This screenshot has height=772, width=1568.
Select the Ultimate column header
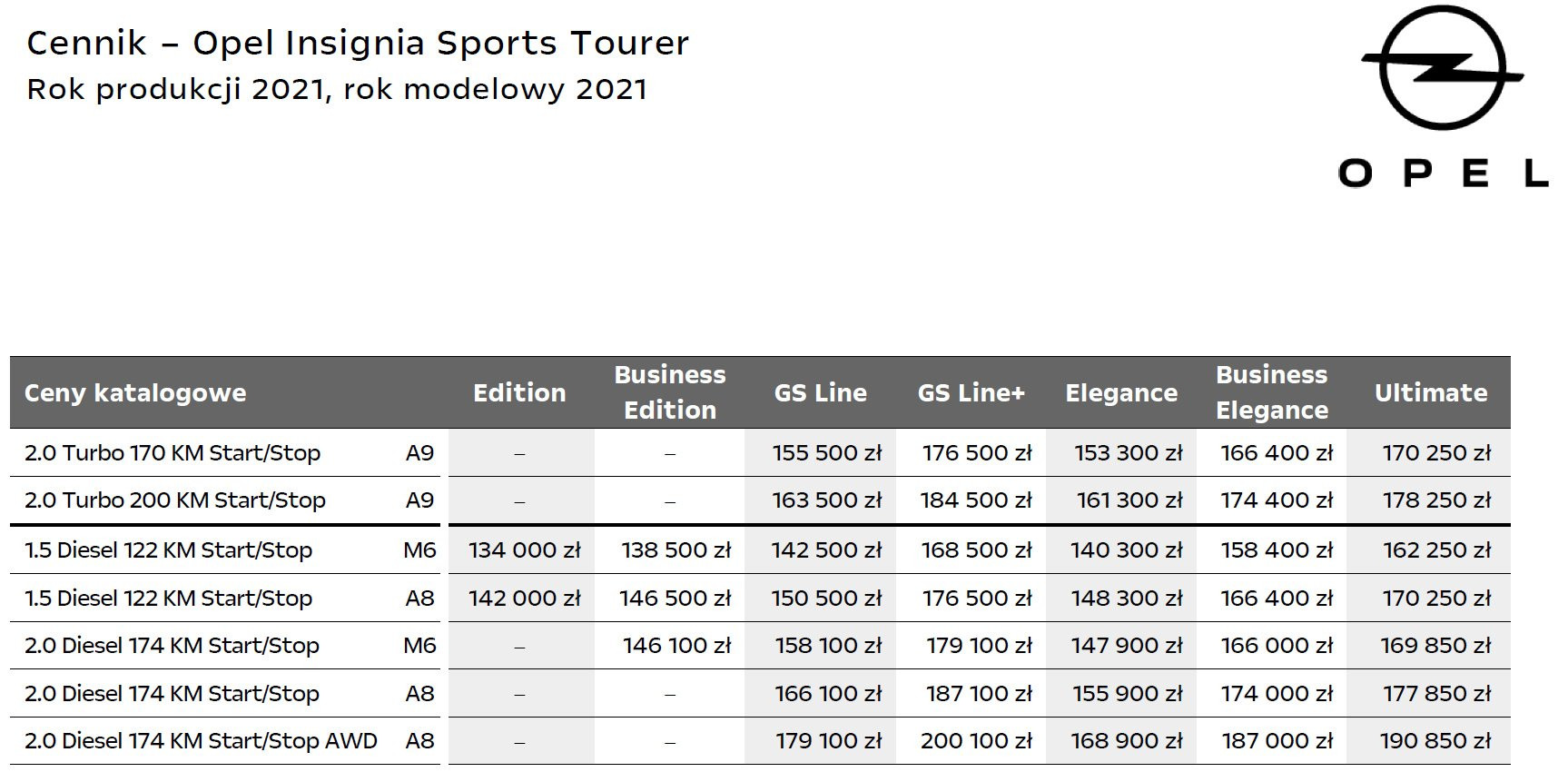click(x=1431, y=392)
